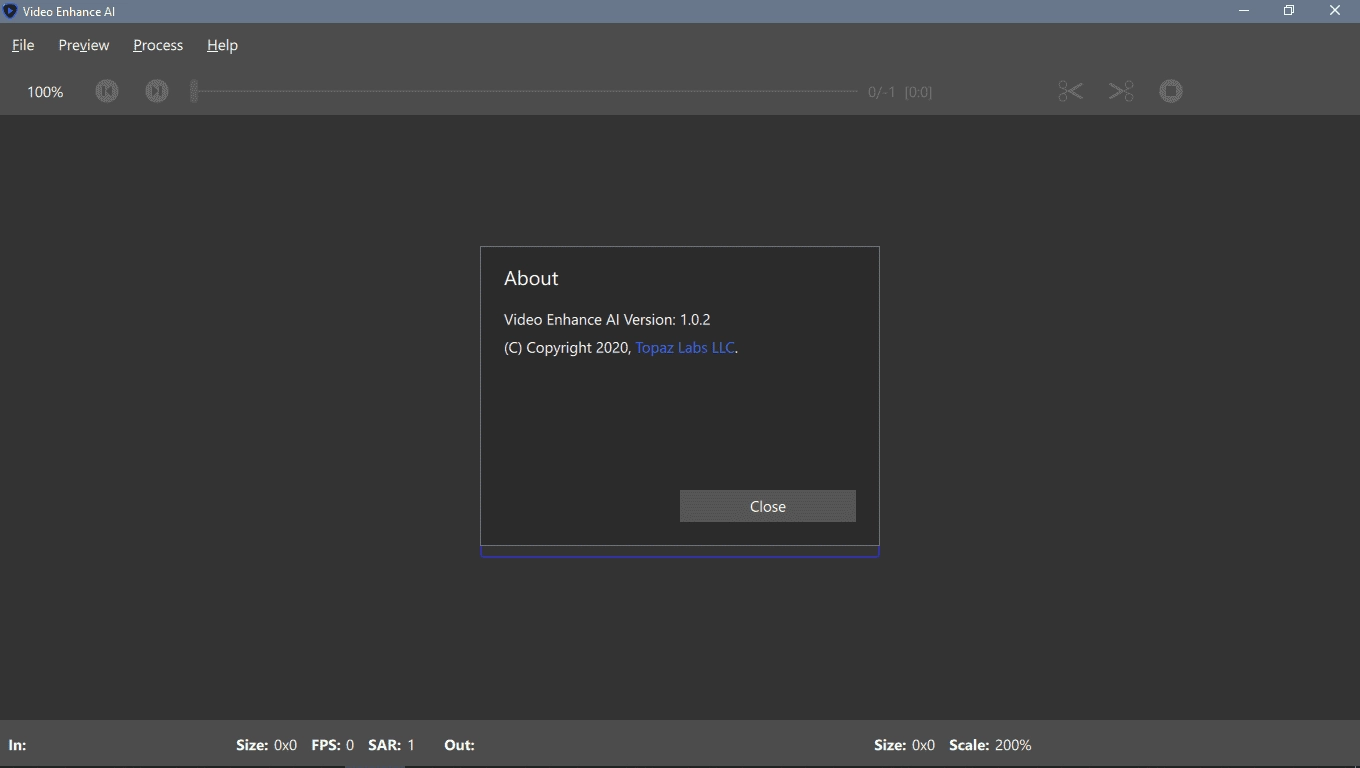Click the Out: status label
This screenshot has height=768, width=1360.
pos(459,745)
